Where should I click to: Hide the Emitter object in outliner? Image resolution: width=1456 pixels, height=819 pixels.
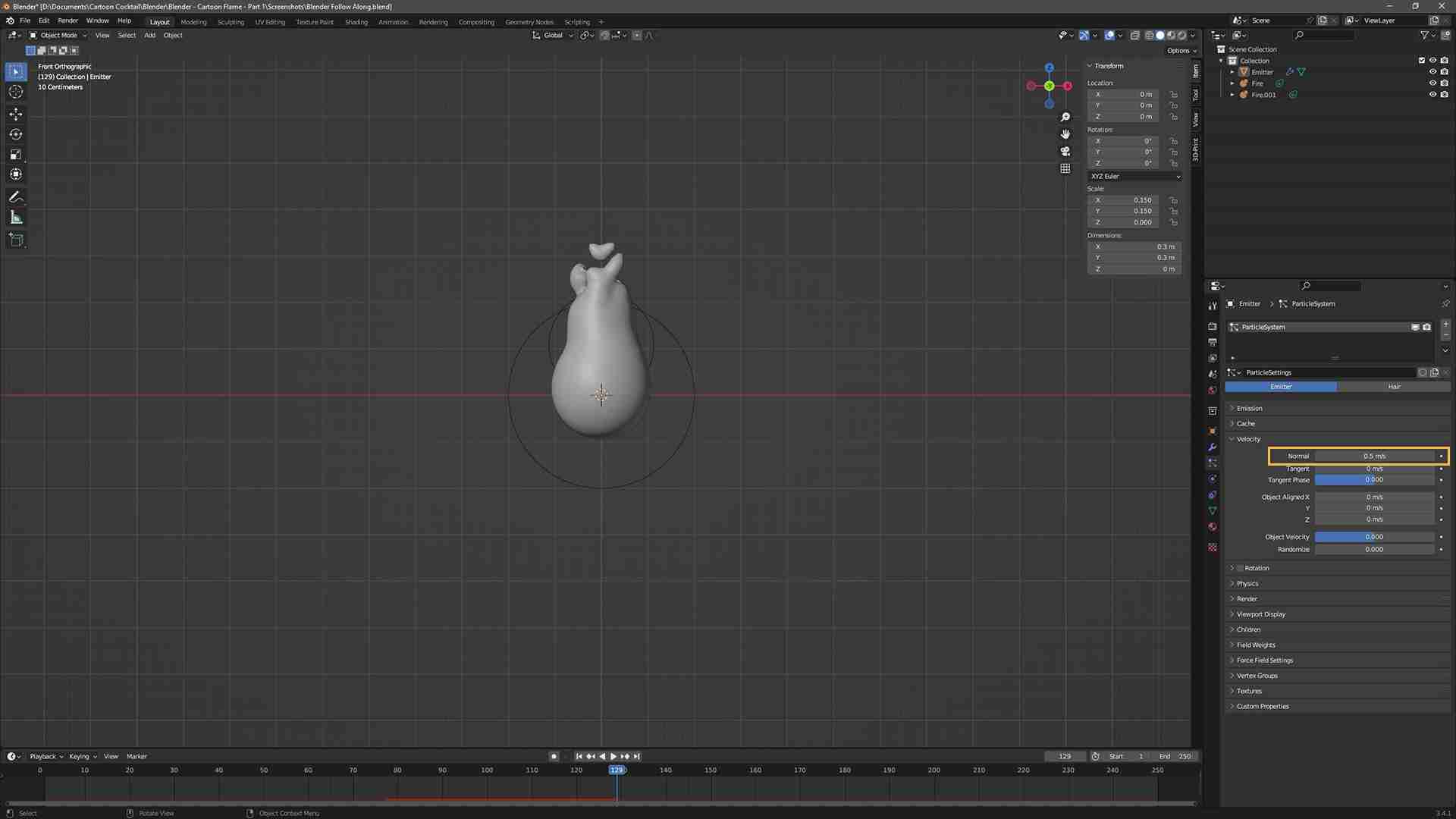(x=1432, y=72)
